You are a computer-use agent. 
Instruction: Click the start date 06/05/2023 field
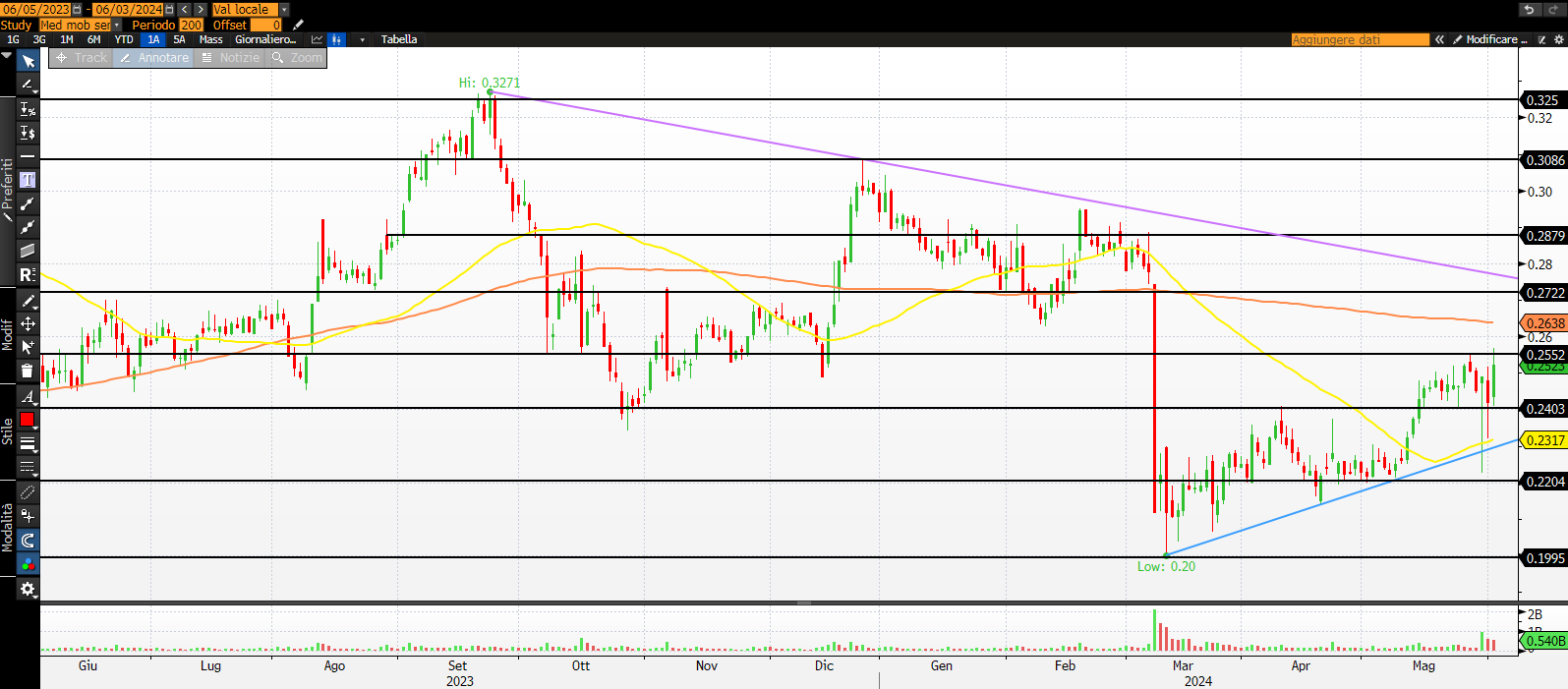pyautogui.click(x=36, y=9)
